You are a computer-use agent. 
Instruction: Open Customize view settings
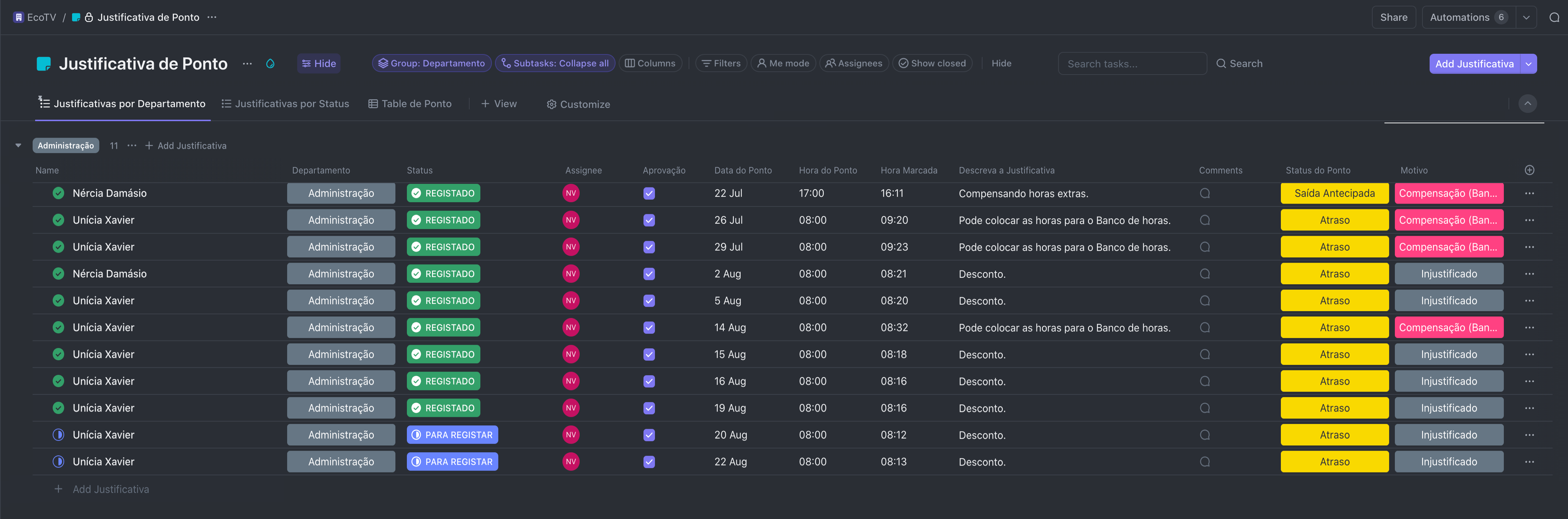click(x=578, y=104)
